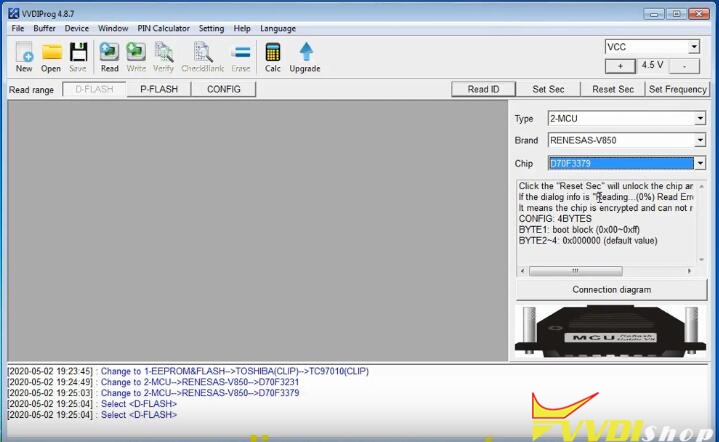Open the Device menu

[77, 28]
